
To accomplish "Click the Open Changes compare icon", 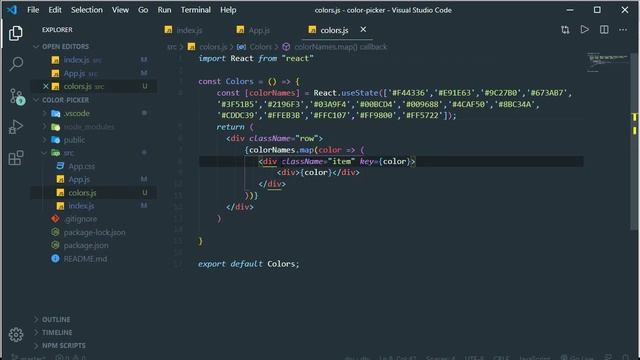I will [x=565, y=30].
